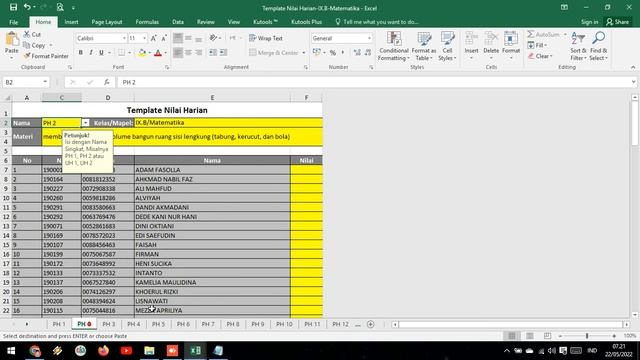Increase the indent

[x=223, y=53]
